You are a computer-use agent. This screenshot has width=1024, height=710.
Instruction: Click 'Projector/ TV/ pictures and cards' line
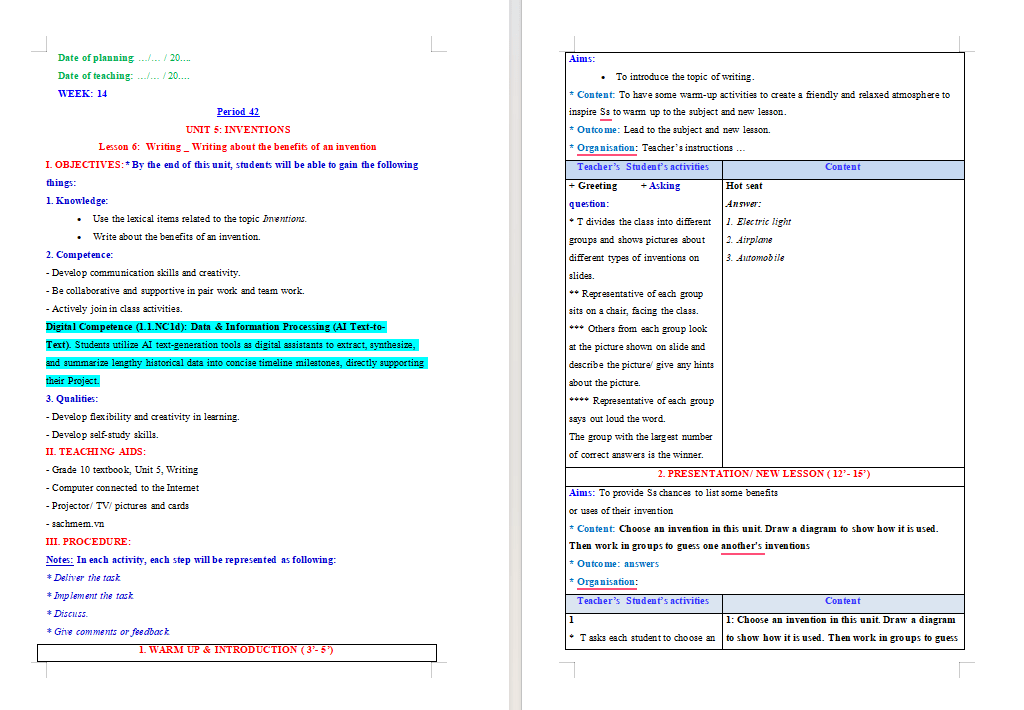[118, 506]
